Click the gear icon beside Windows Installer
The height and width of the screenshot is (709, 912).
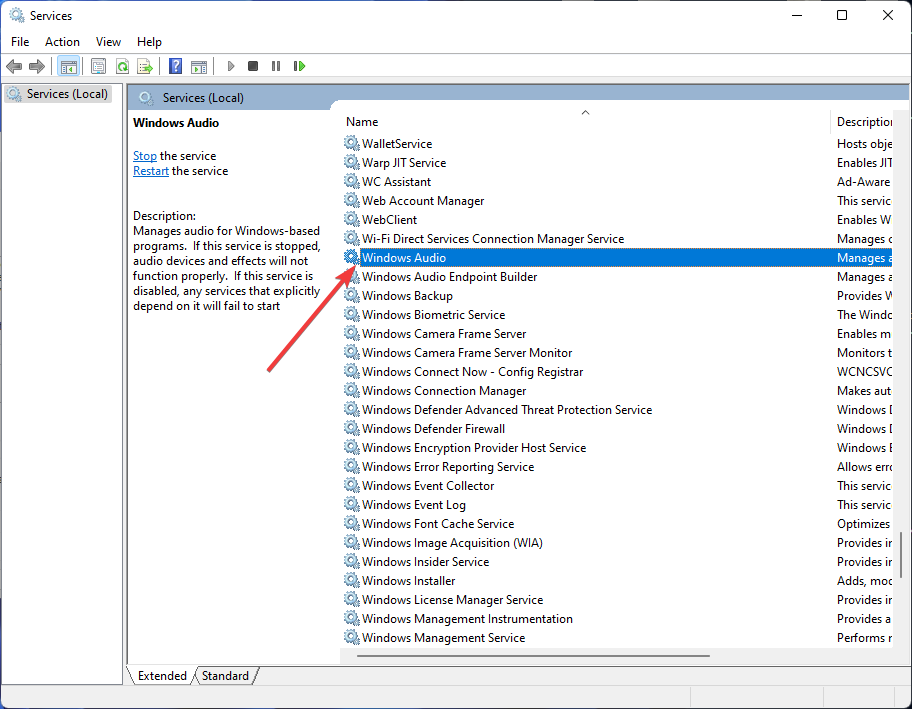(x=351, y=580)
